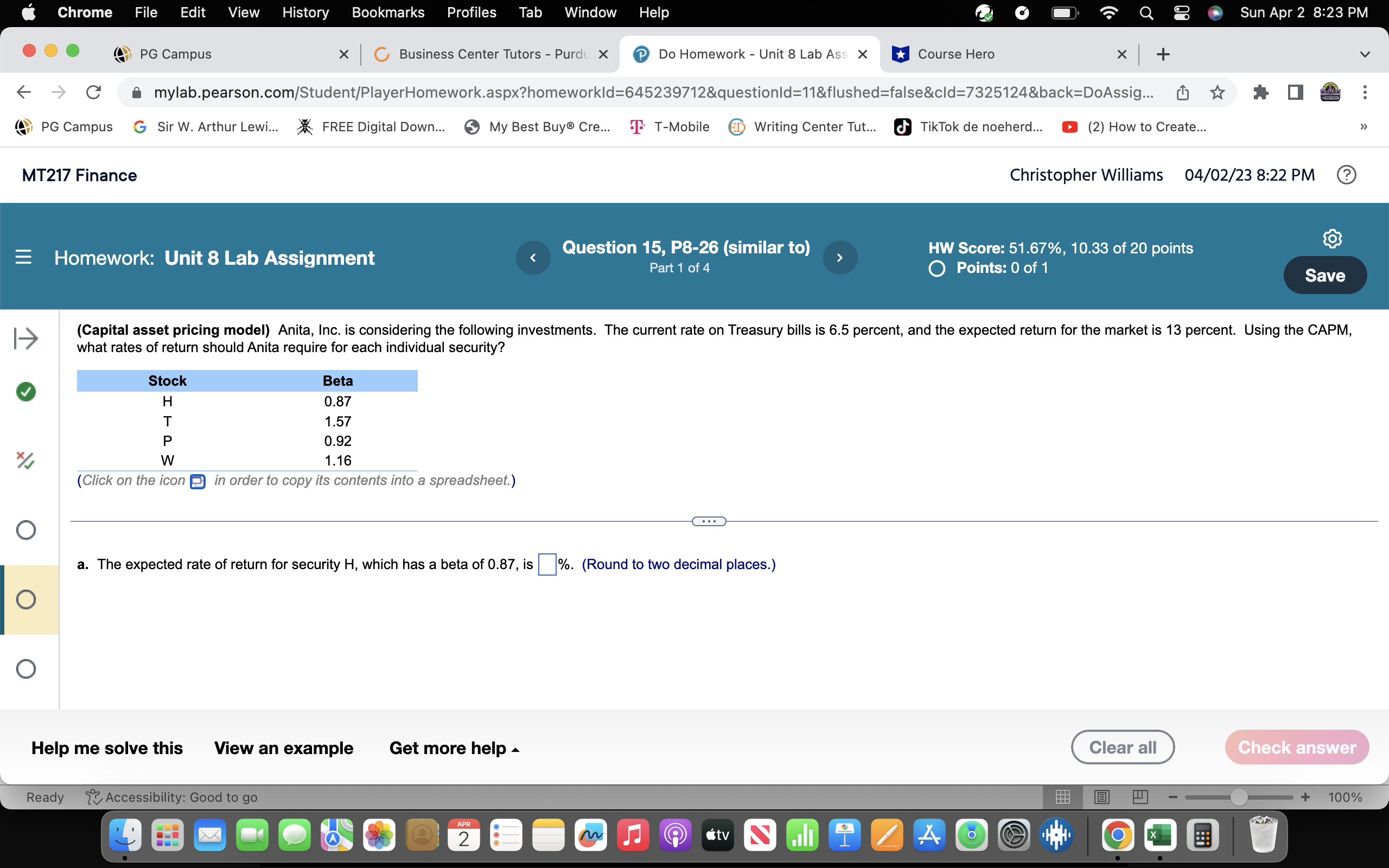Screen dimensions: 1389x868
Task: Click the similar-questions icon in the left sidebar
Action: [x=26, y=460]
